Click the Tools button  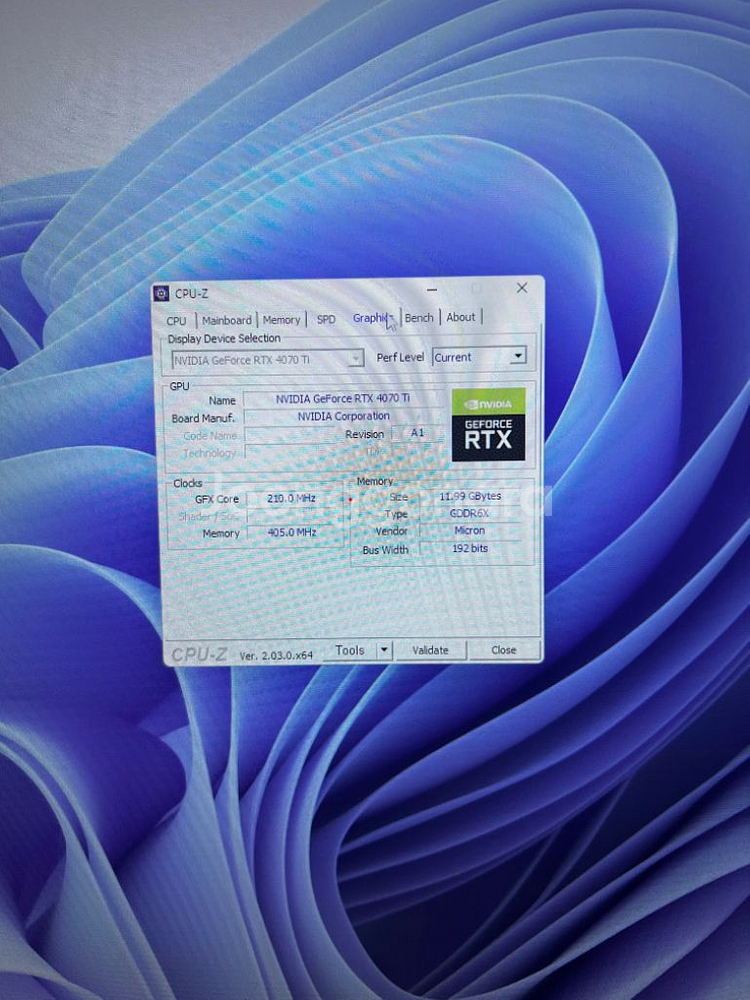(x=349, y=651)
